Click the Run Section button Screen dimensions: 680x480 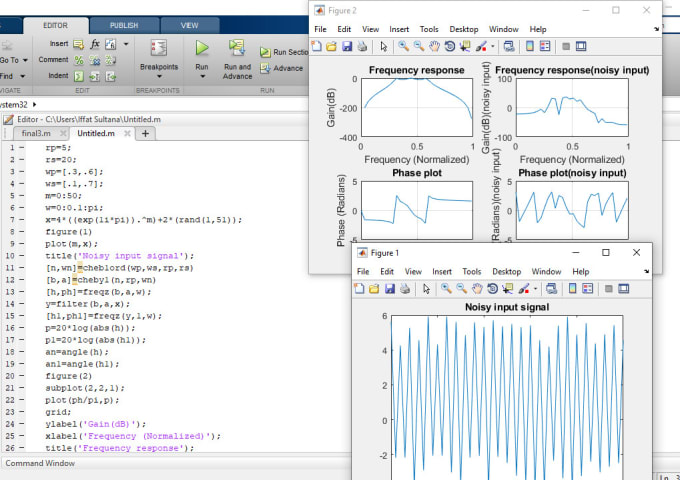tap(284, 52)
